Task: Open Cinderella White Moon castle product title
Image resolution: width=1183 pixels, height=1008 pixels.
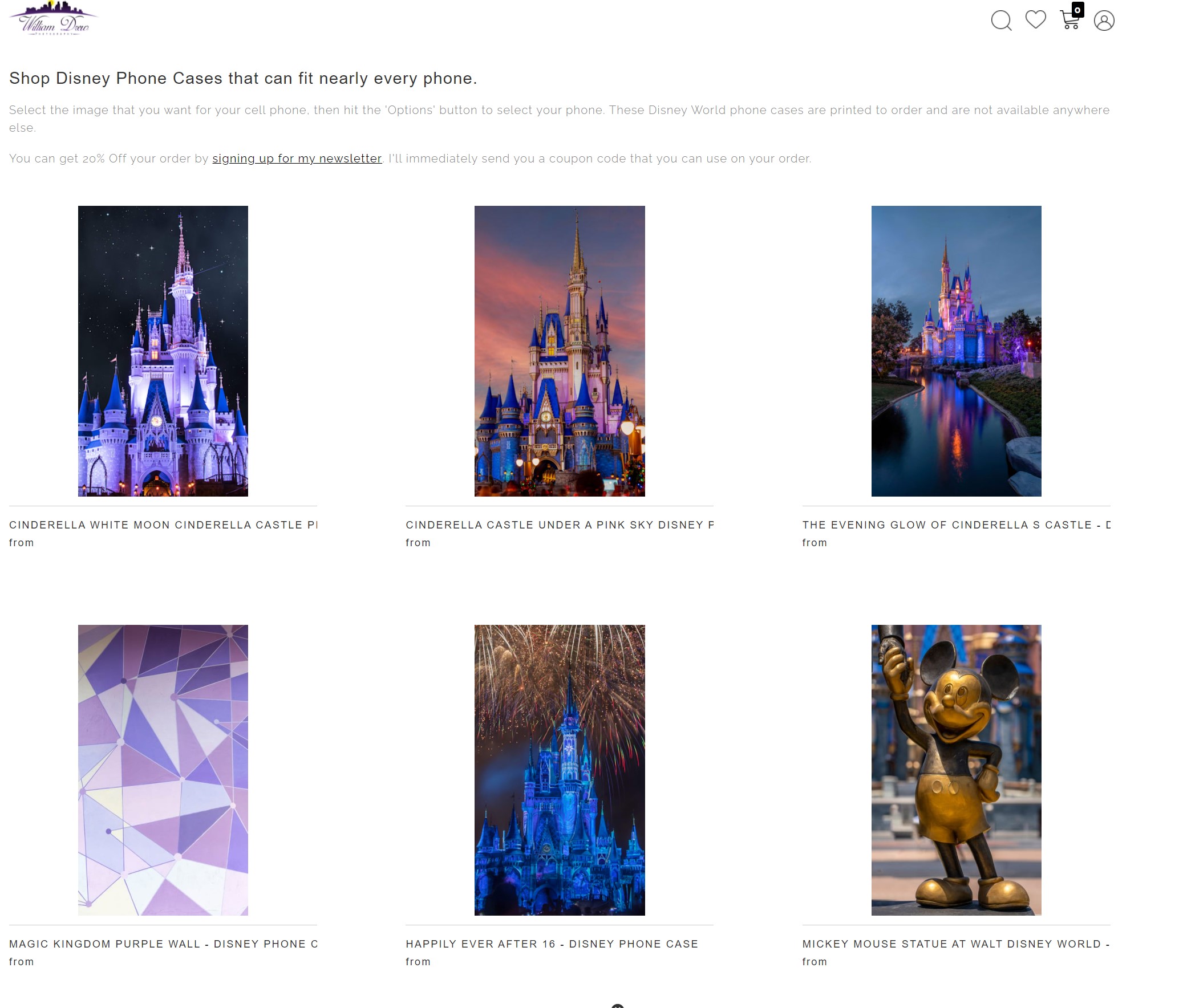Action: coord(163,525)
